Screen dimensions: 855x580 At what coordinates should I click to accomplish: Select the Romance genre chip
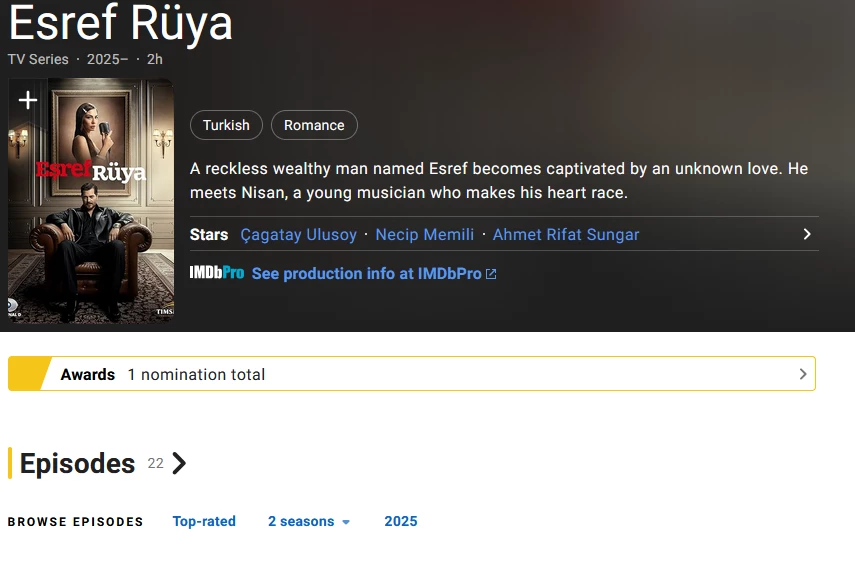314,125
